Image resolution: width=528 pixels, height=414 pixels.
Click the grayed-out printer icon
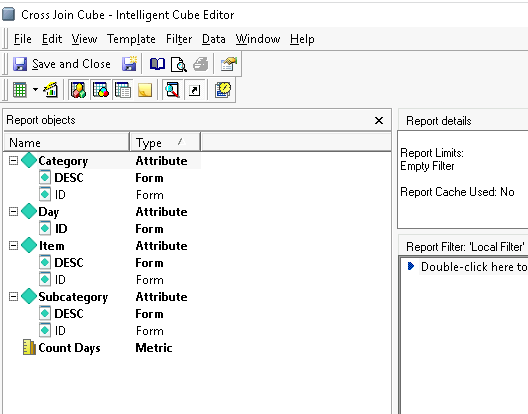coord(201,64)
